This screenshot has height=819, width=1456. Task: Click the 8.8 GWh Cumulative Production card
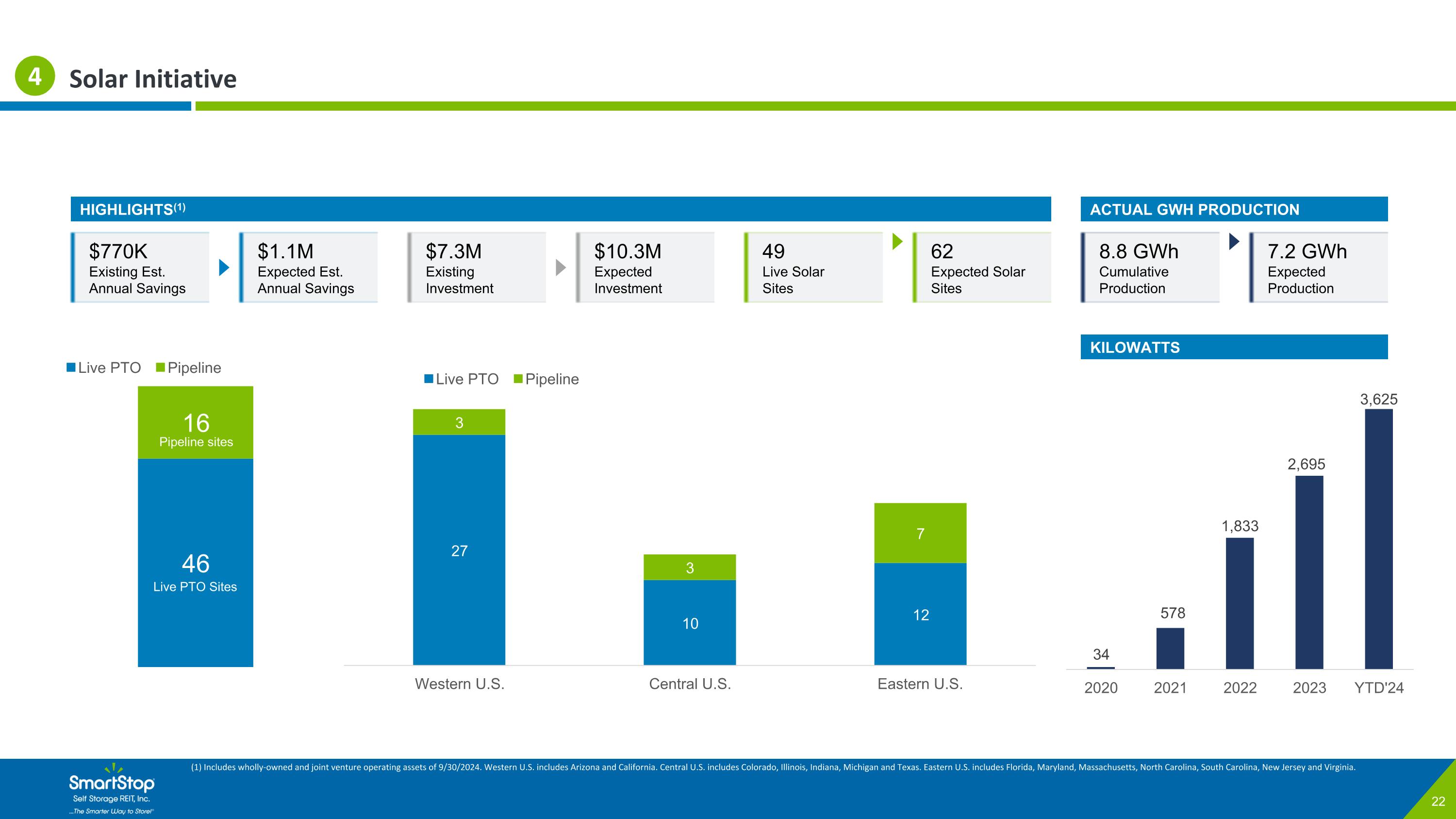[x=1150, y=267]
